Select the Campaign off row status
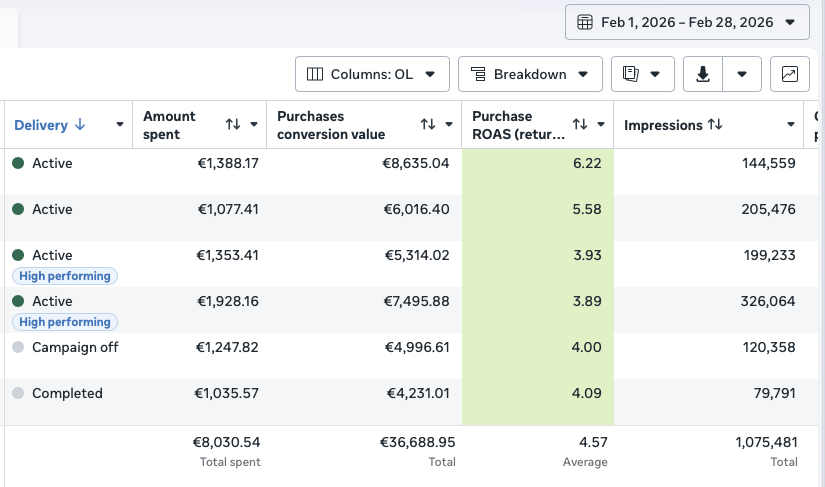Viewport: 825px width, 487px height. point(75,347)
